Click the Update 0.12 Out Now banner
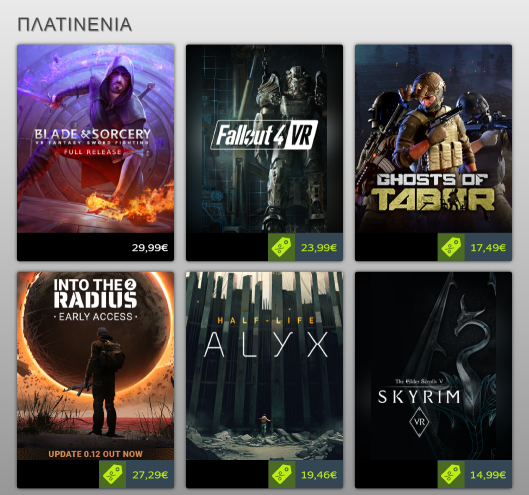529x495 pixels. click(95, 454)
